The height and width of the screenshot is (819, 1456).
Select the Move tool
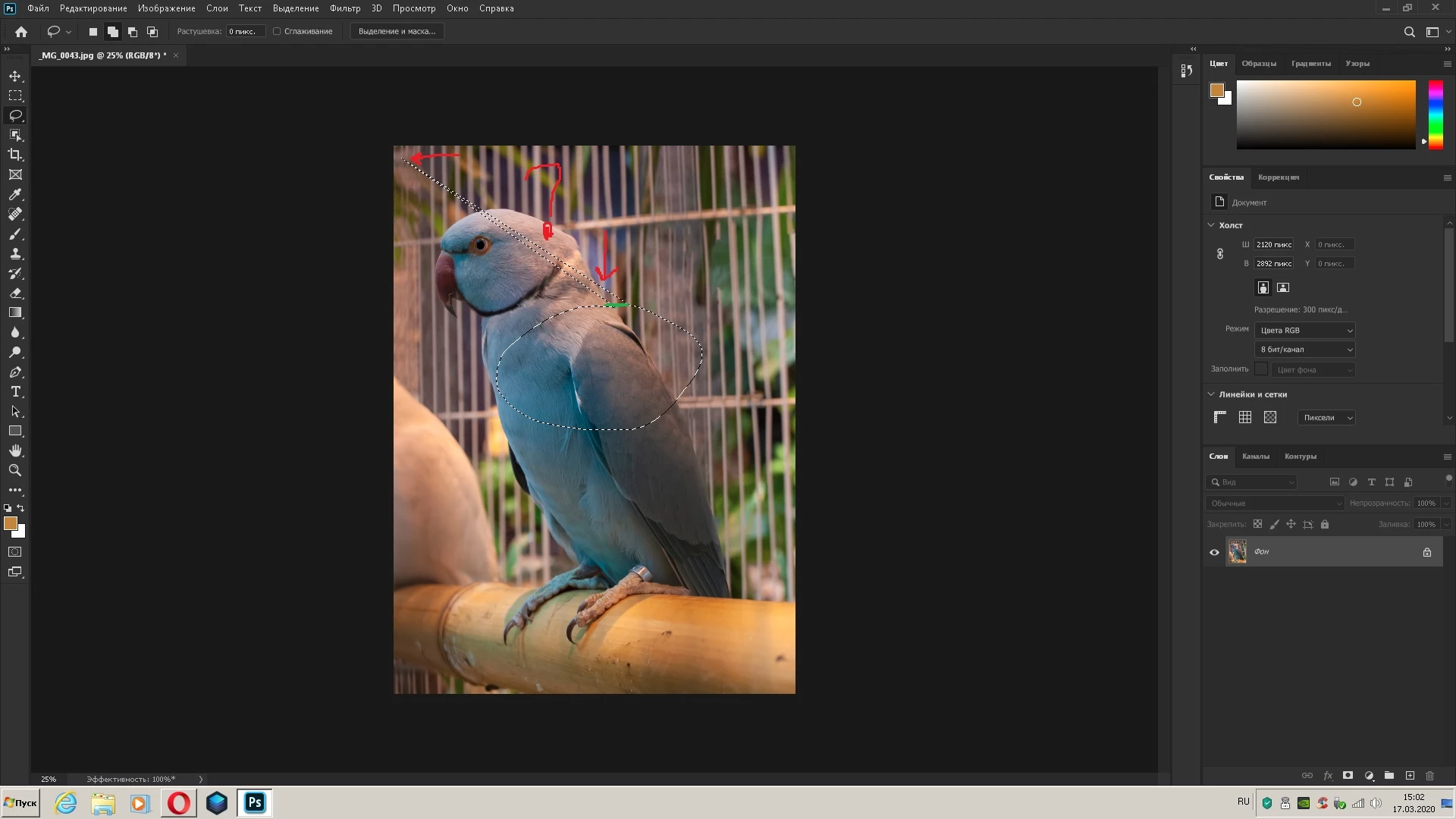pyautogui.click(x=15, y=76)
